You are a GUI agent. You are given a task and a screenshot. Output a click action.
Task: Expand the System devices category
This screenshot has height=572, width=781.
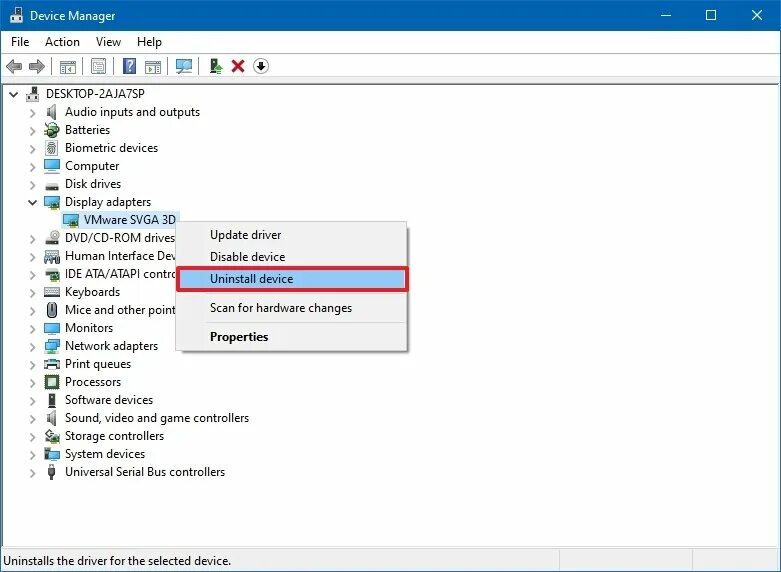click(32, 454)
